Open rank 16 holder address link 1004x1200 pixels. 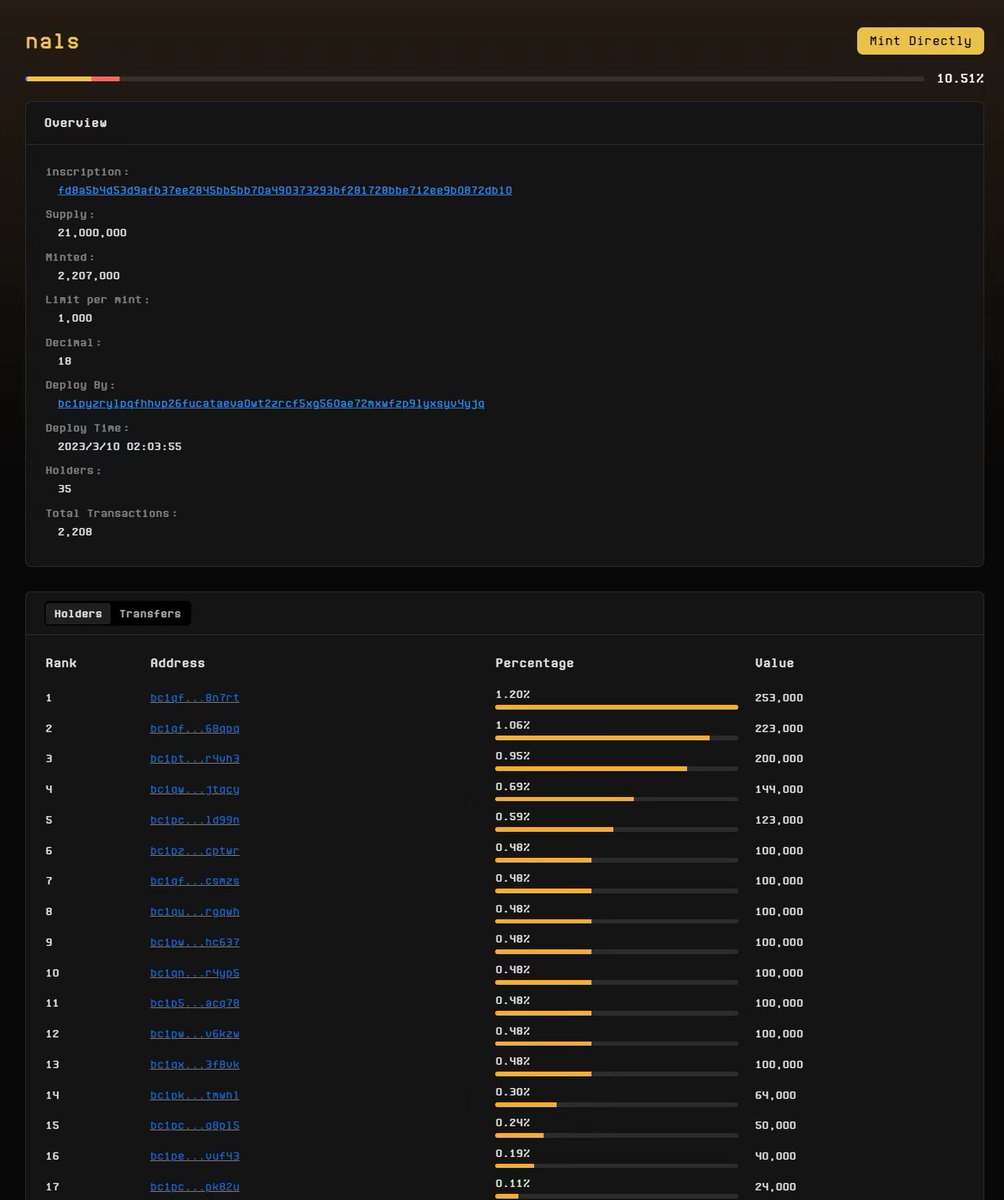[195, 1156]
